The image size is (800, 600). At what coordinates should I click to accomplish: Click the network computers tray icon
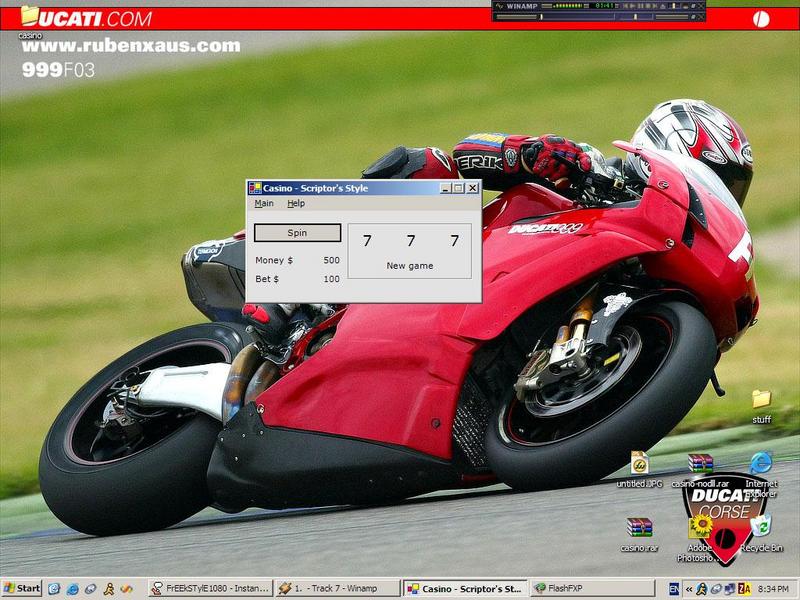click(730, 589)
